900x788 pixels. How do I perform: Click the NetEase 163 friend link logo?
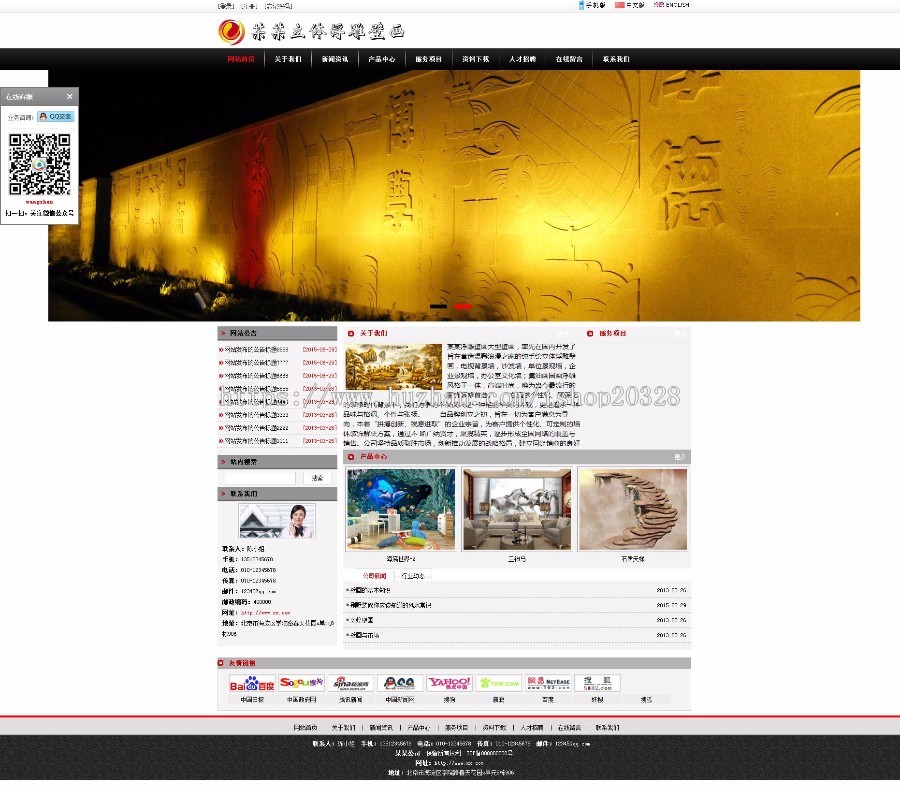tap(548, 683)
